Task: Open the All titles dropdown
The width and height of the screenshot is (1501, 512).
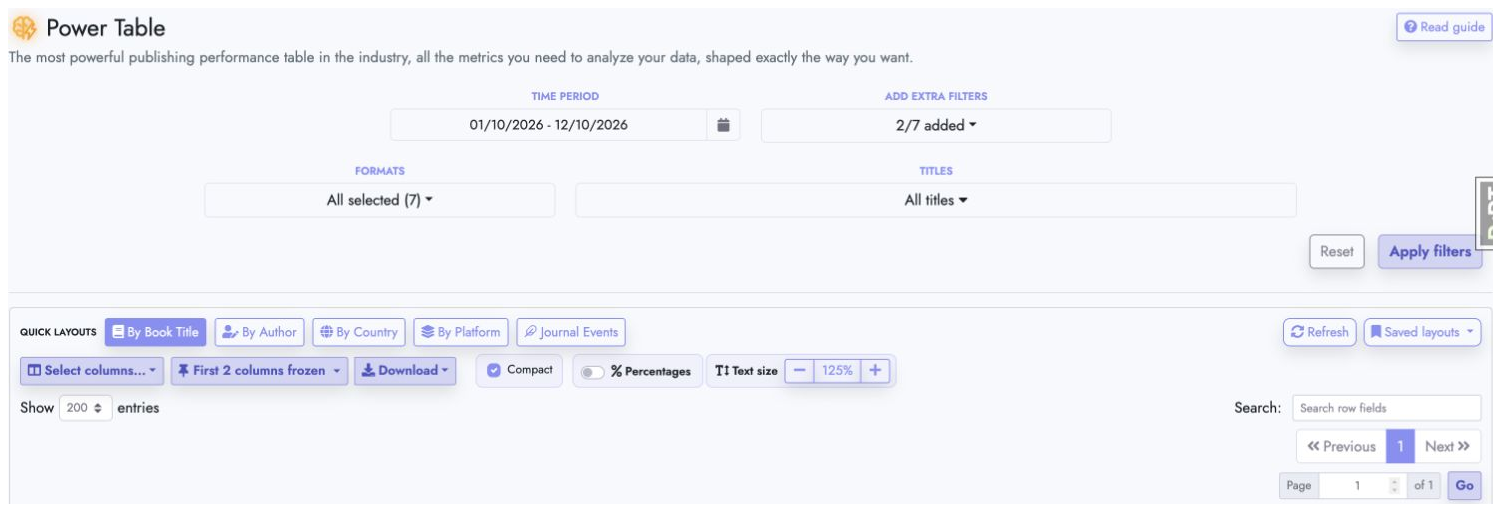Action: click(x=936, y=200)
